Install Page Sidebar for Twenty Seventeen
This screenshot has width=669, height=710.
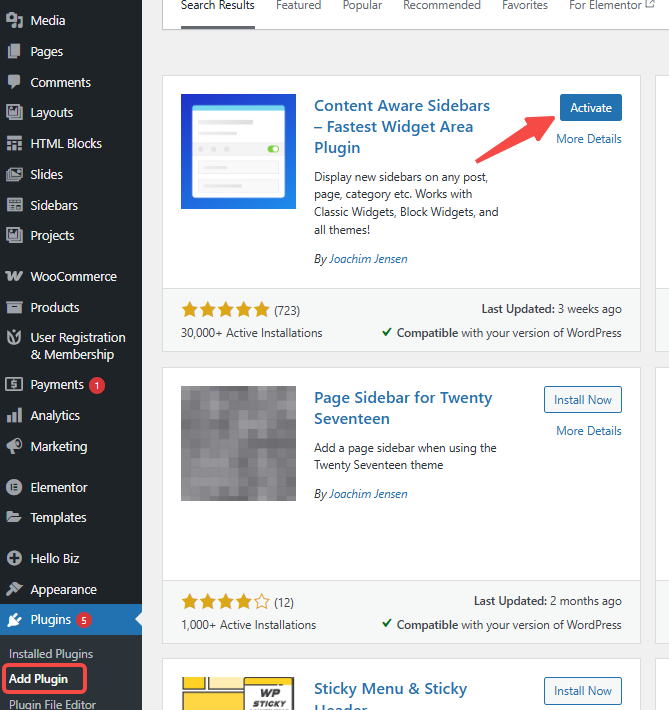click(583, 400)
